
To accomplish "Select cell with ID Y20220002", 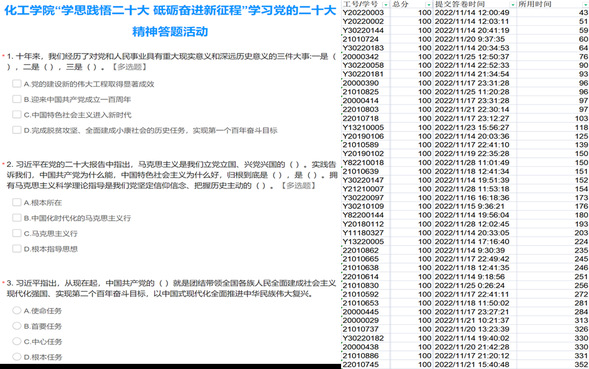I will pos(365,21).
